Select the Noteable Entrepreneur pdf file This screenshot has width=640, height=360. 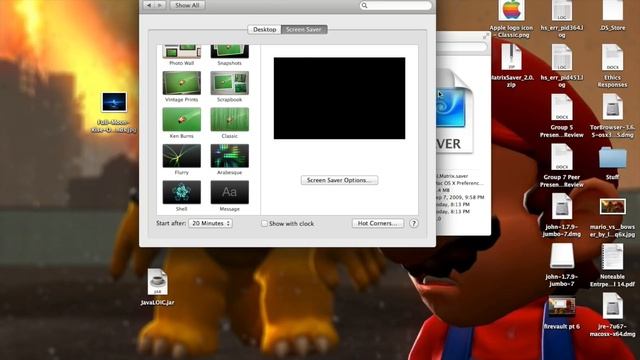612,257
